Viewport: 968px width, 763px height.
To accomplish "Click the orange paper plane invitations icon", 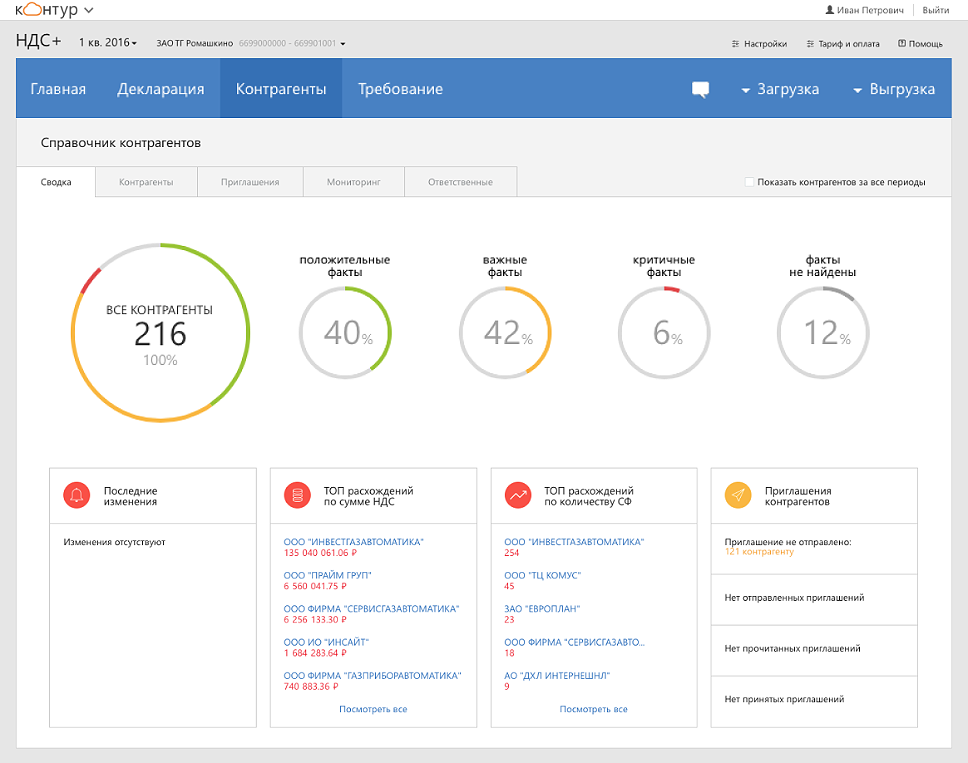I will point(738,495).
